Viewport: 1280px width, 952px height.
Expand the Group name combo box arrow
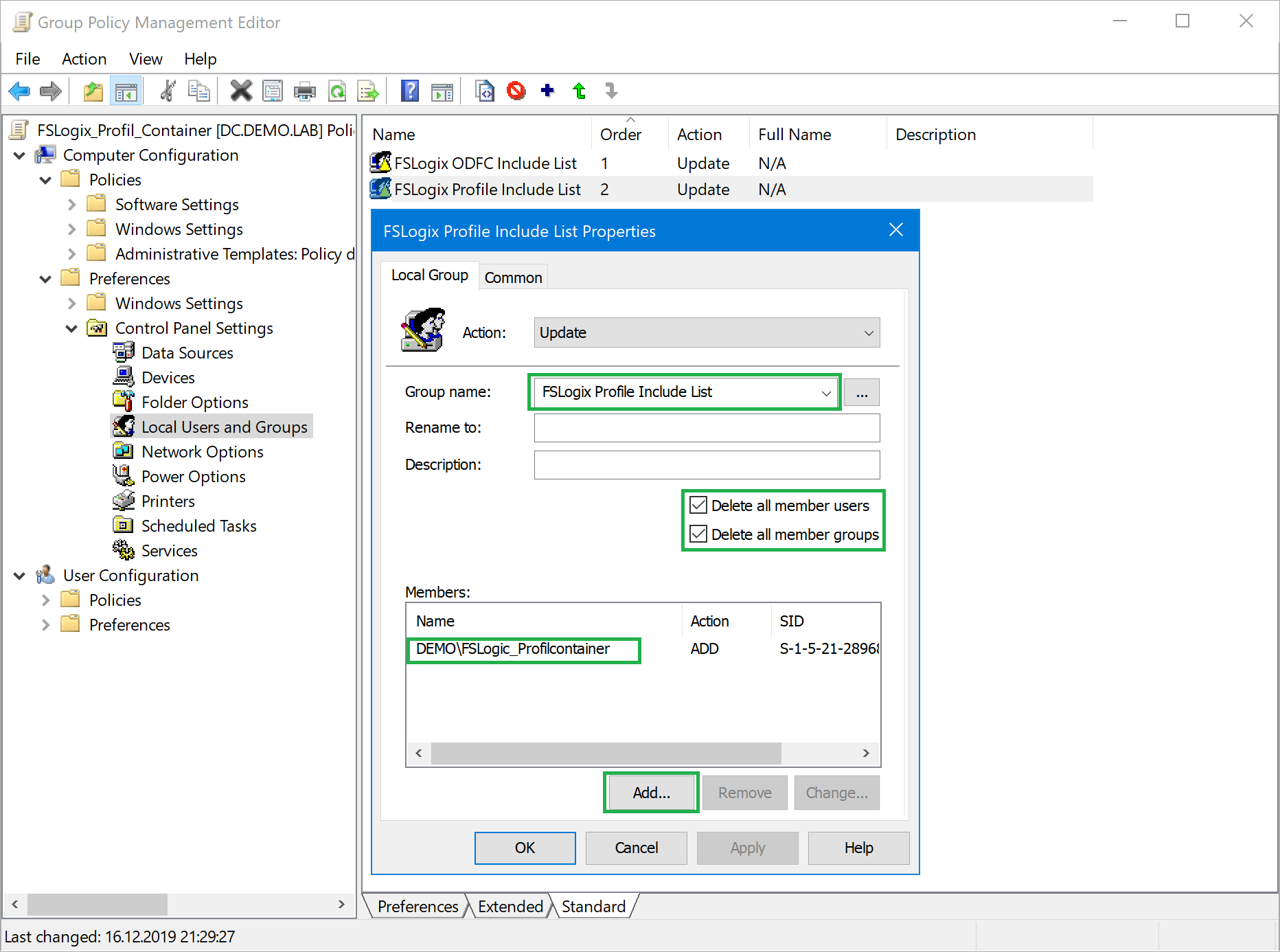[x=826, y=392]
